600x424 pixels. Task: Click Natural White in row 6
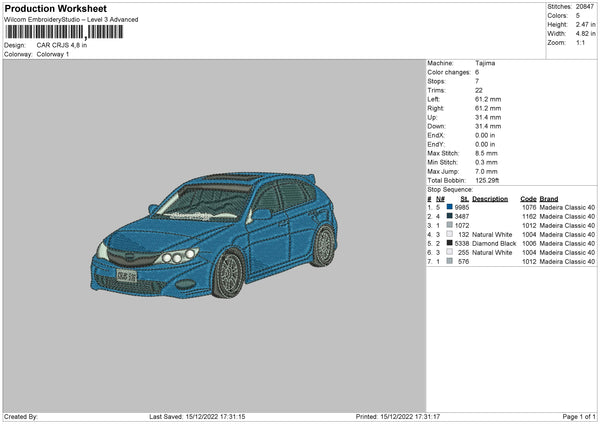[492, 253]
